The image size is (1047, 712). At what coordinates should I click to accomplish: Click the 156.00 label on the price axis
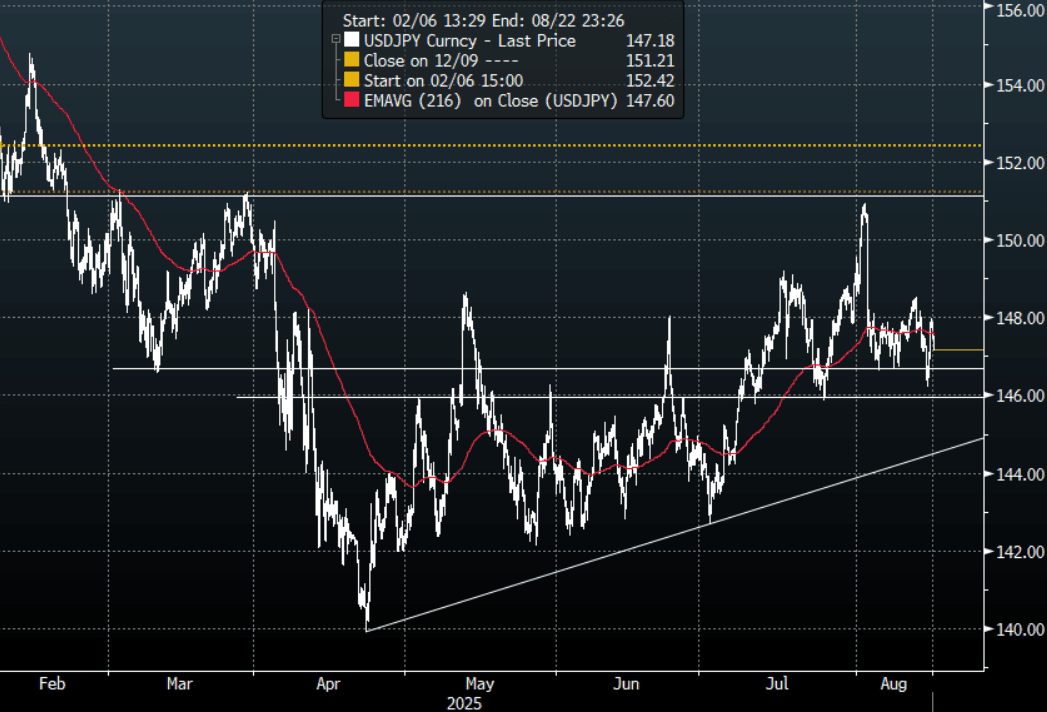(1019, 11)
